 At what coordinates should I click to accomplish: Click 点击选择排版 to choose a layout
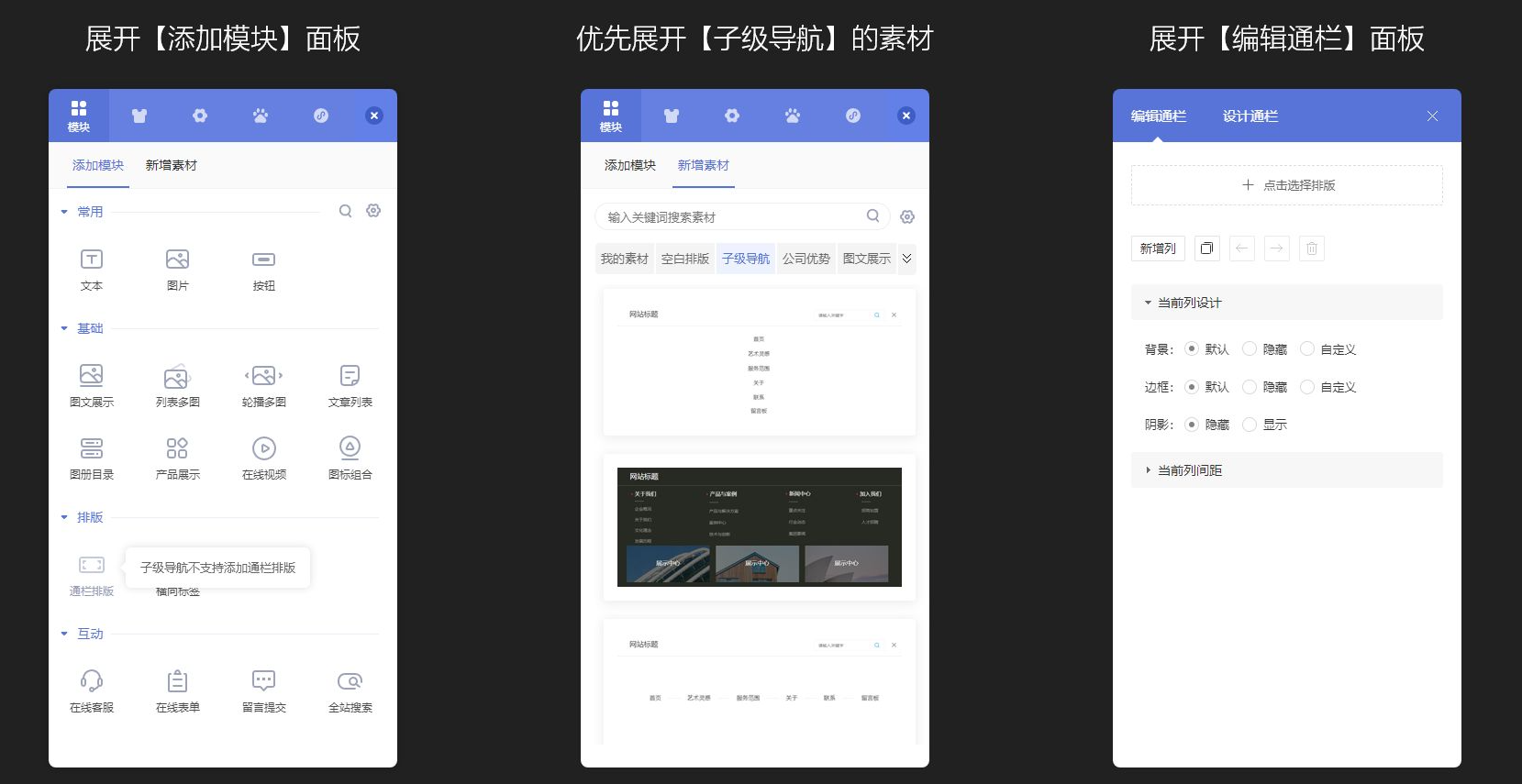coord(1286,185)
